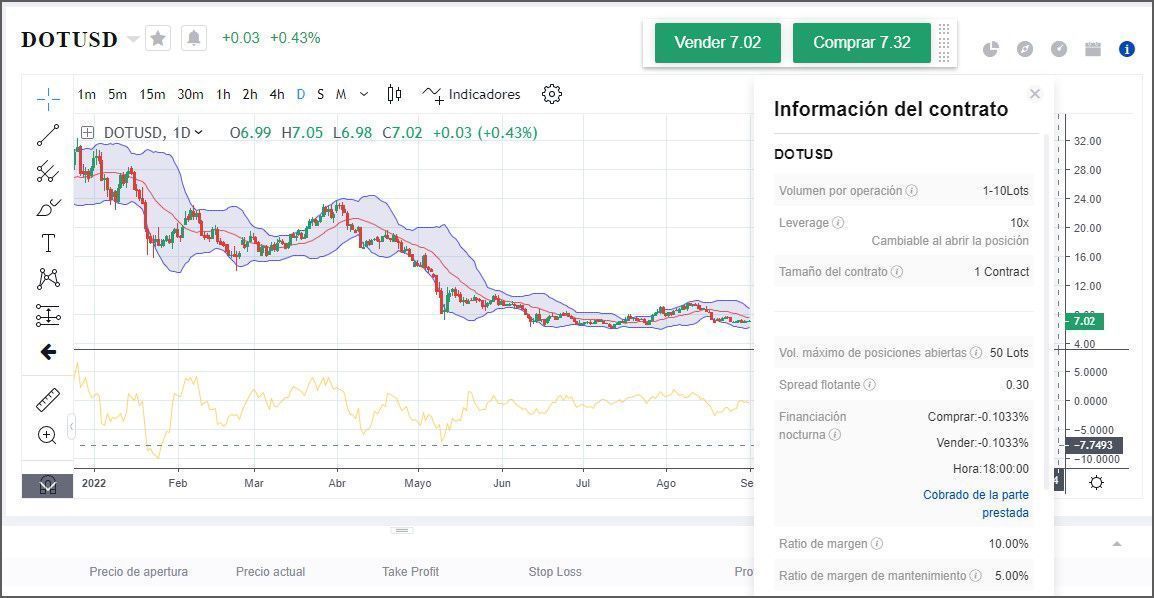Close the Información del contrato panel
Image resolution: width=1154 pixels, height=598 pixels.
(x=1035, y=94)
